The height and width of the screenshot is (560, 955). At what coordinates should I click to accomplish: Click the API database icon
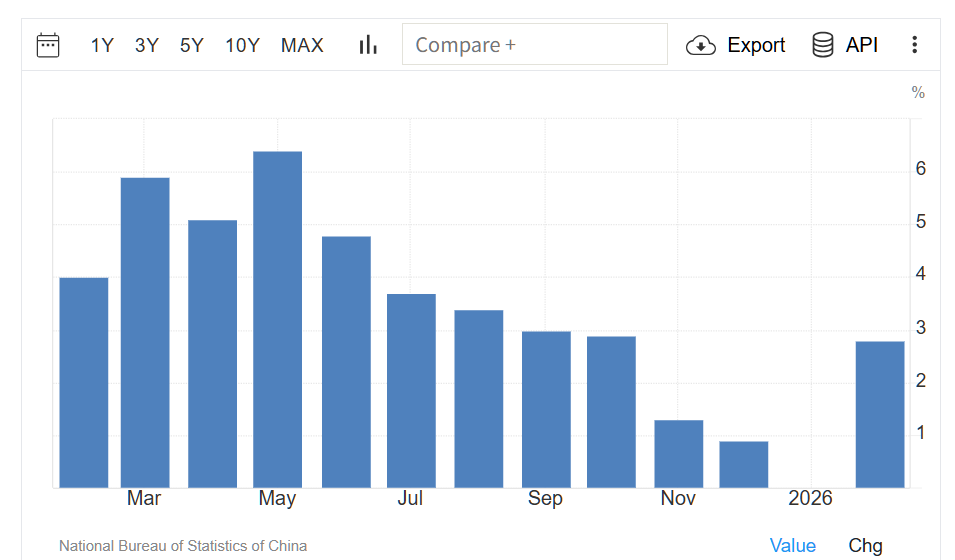[823, 45]
